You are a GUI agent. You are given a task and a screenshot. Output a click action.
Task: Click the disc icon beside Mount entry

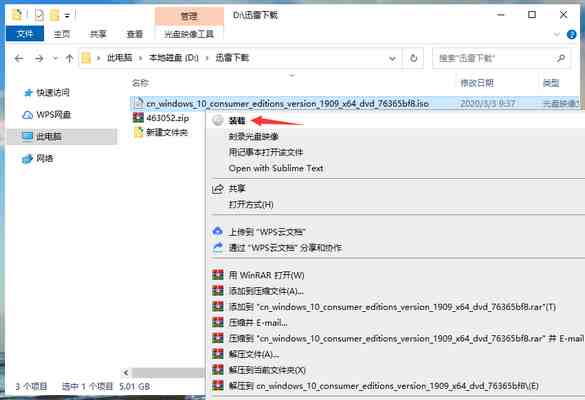point(218,120)
